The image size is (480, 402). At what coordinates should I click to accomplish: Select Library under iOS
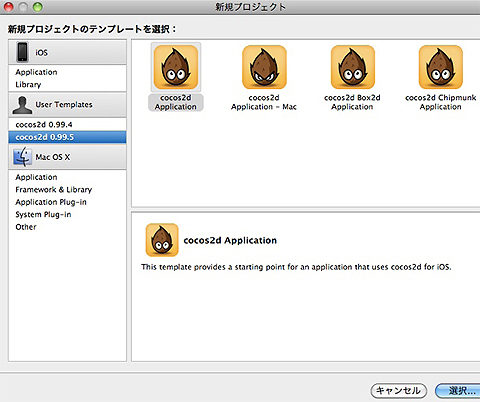click(x=67, y=84)
